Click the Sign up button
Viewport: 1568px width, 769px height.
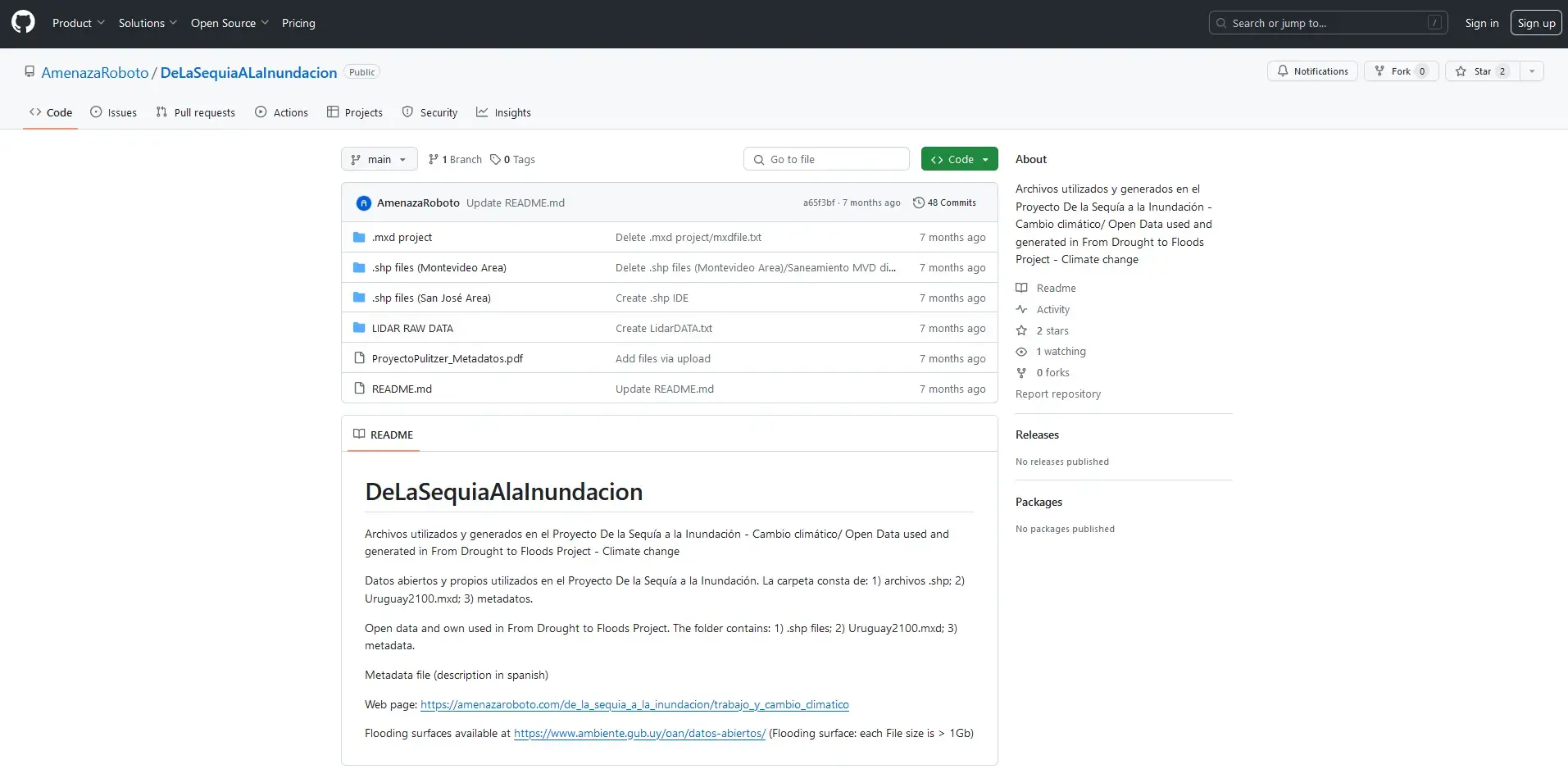coord(1536,23)
